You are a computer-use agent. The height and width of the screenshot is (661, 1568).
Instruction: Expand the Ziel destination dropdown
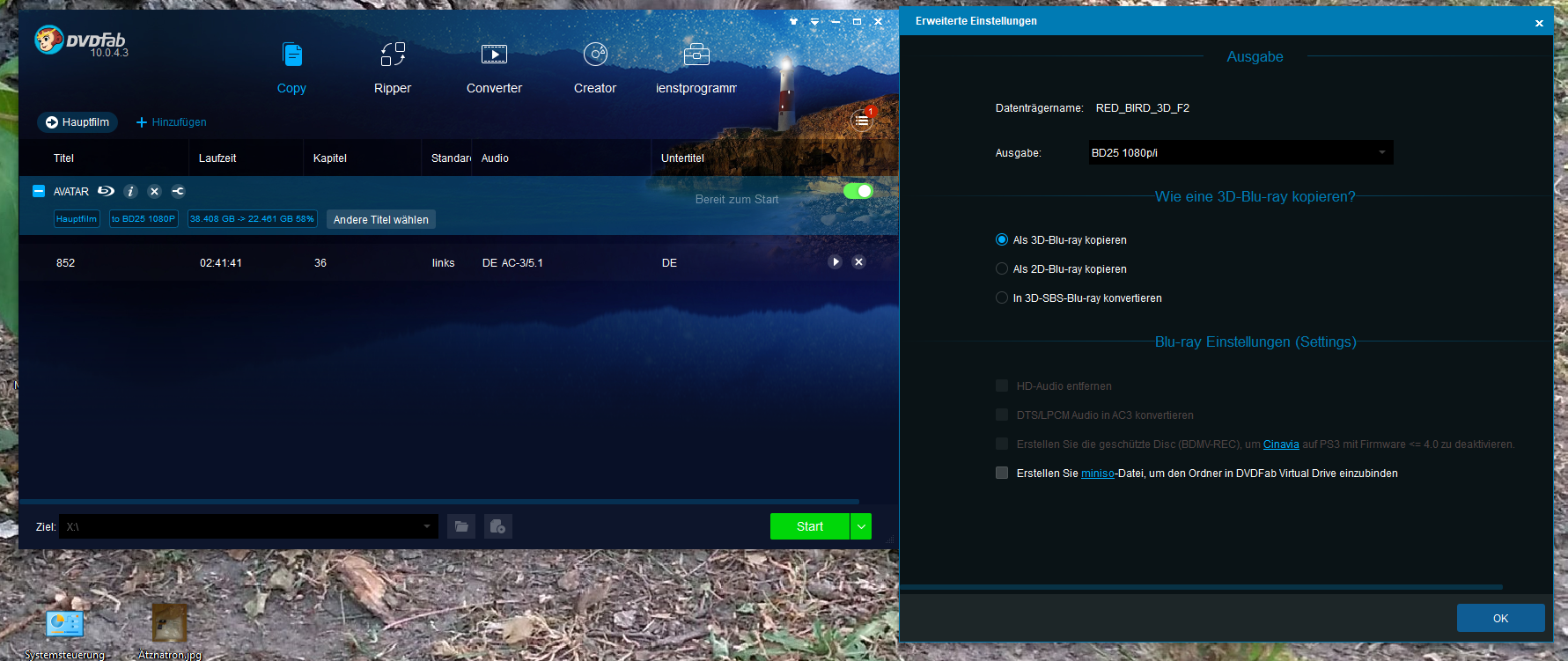tap(426, 526)
